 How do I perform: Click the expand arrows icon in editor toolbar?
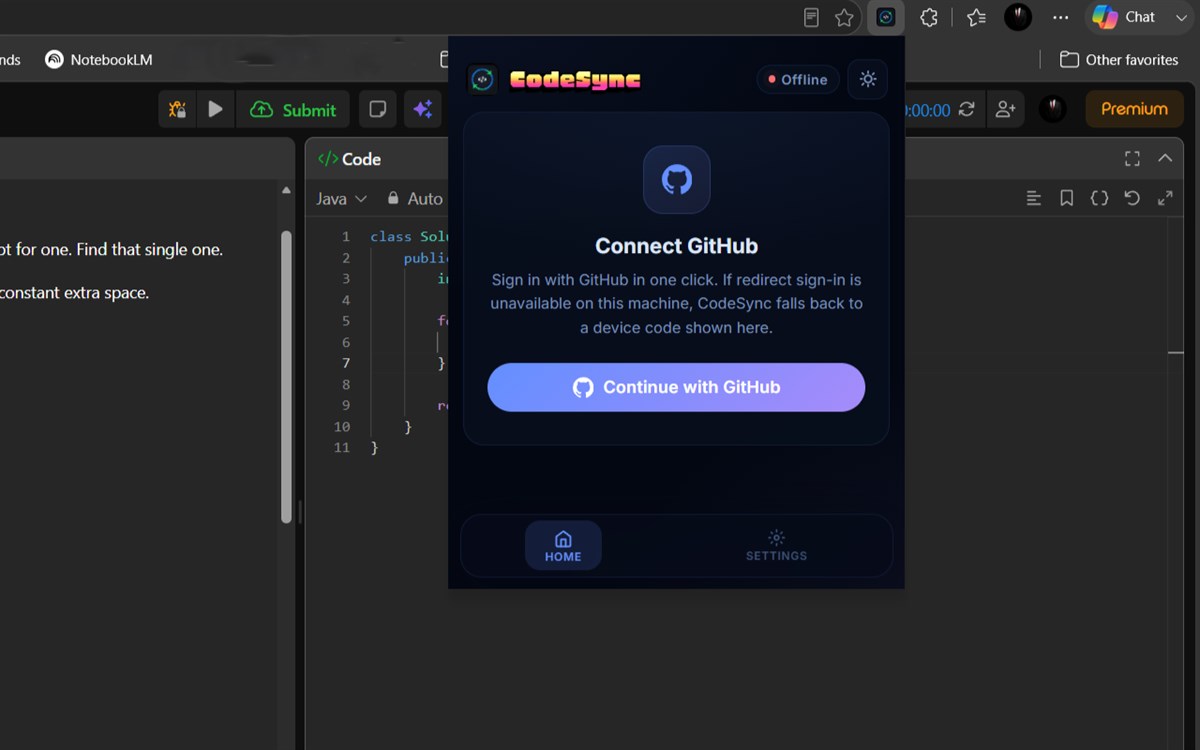pyautogui.click(x=1165, y=199)
